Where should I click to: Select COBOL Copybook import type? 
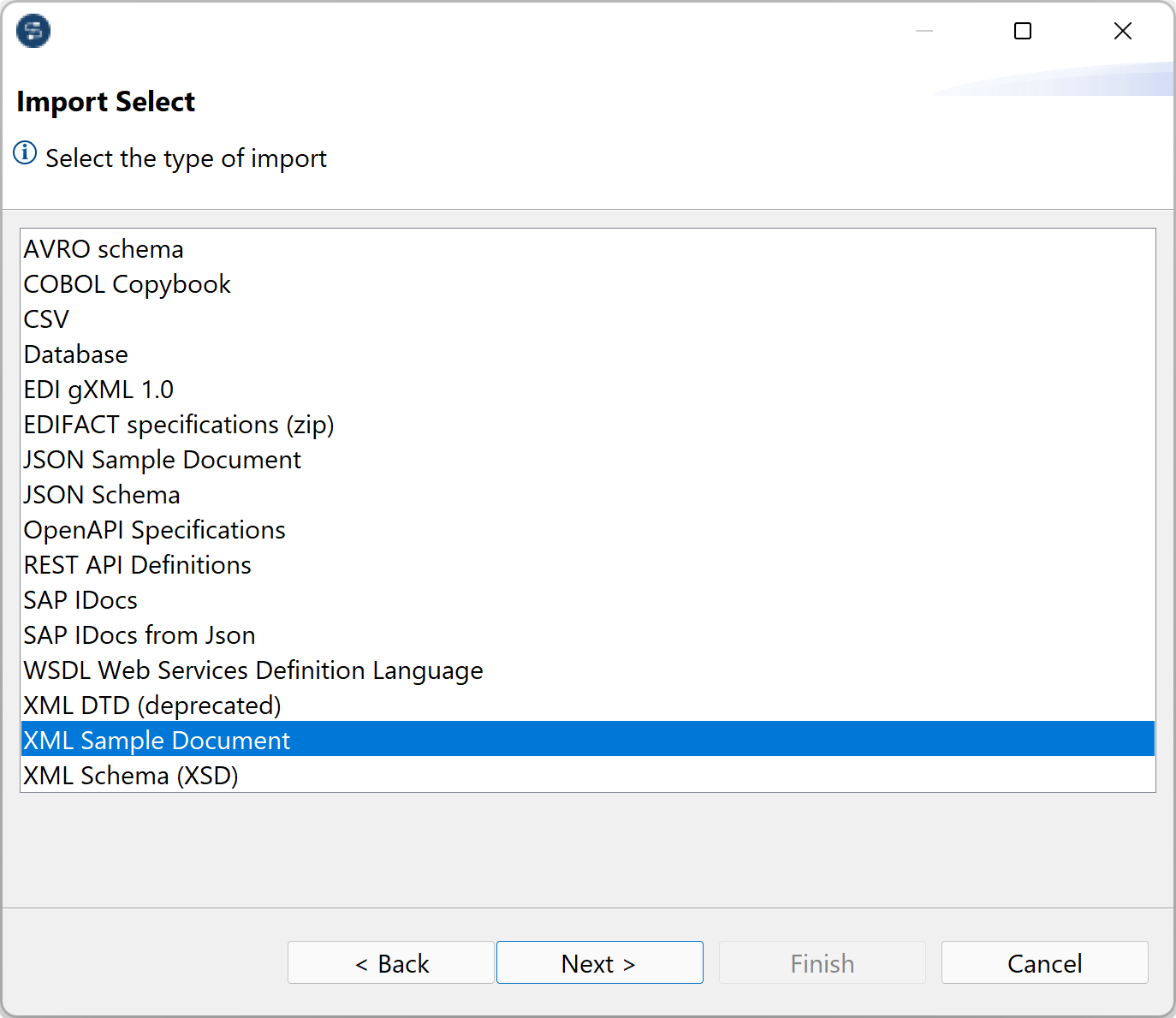127,284
